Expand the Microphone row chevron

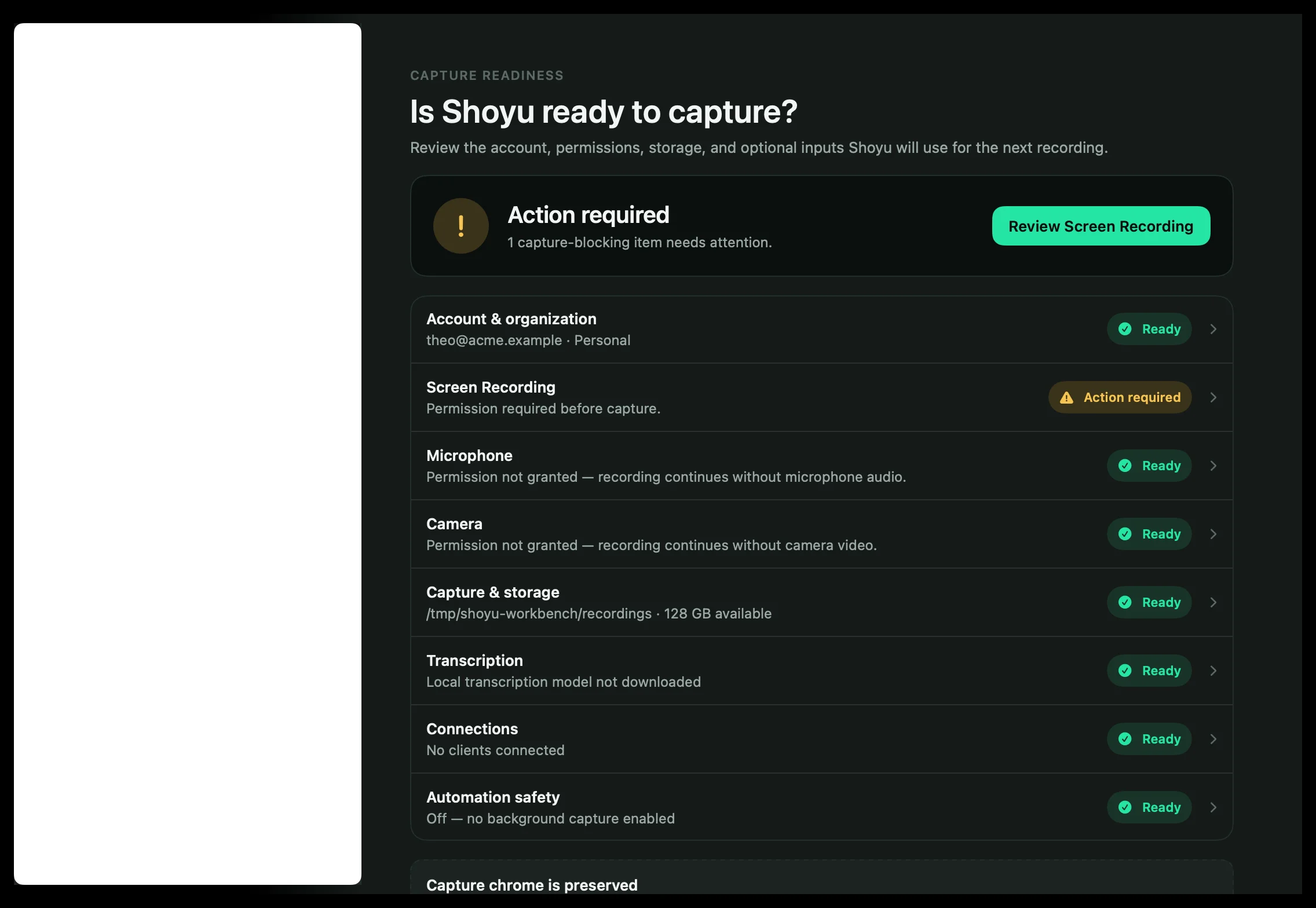pyautogui.click(x=1213, y=466)
